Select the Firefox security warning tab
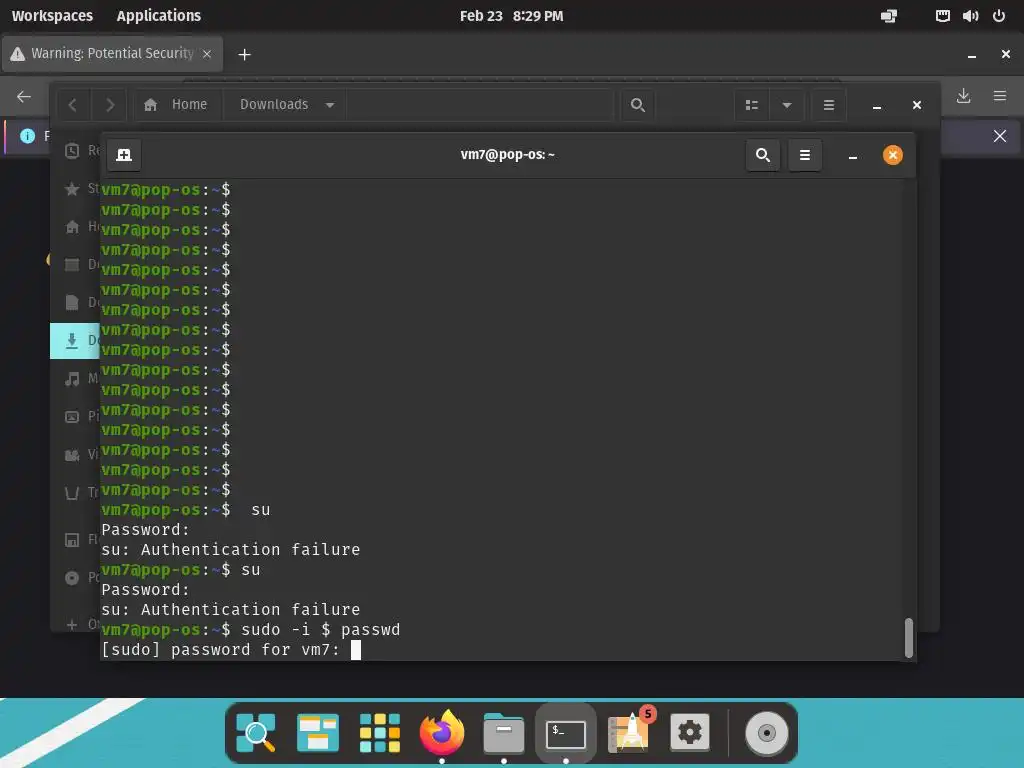This screenshot has height=768, width=1024. click(x=112, y=54)
